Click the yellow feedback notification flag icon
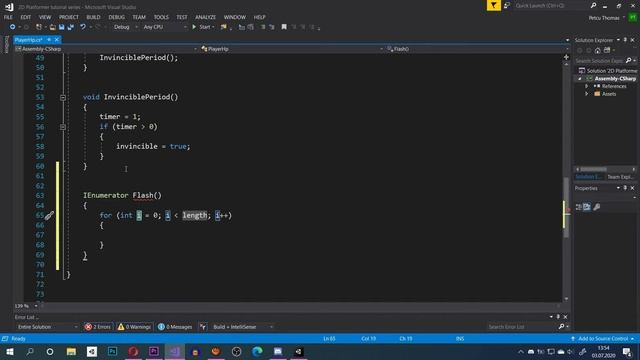Image resolution: width=640 pixels, height=360 pixels. [x=493, y=5]
